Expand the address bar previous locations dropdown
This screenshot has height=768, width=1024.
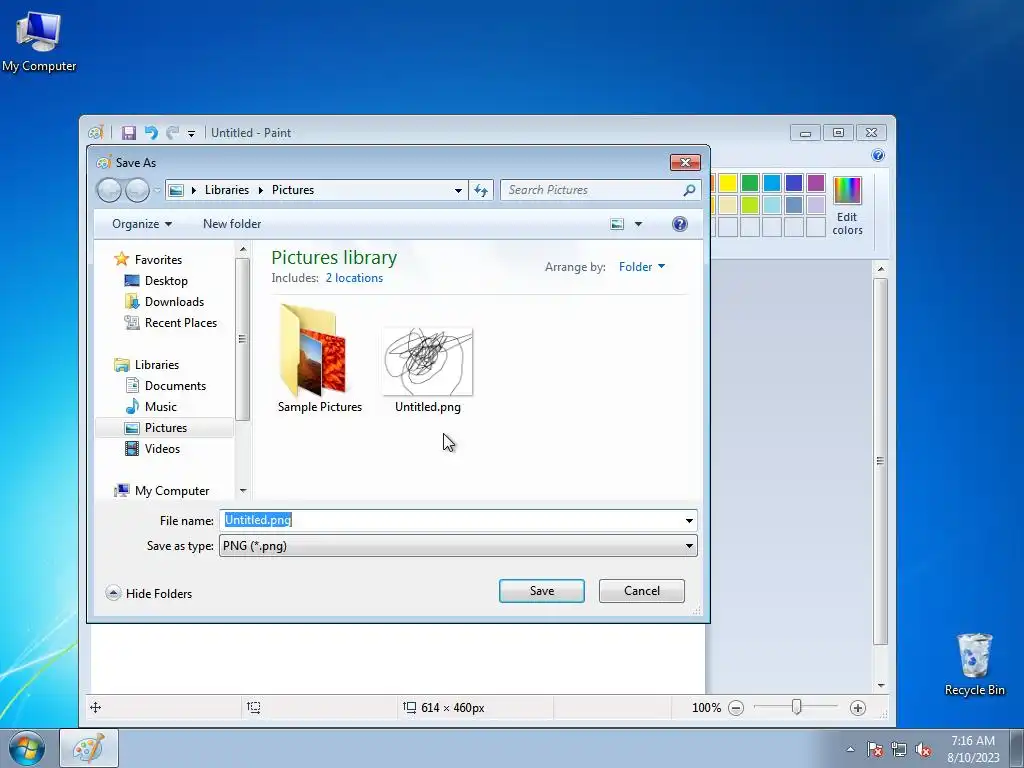coord(458,190)
